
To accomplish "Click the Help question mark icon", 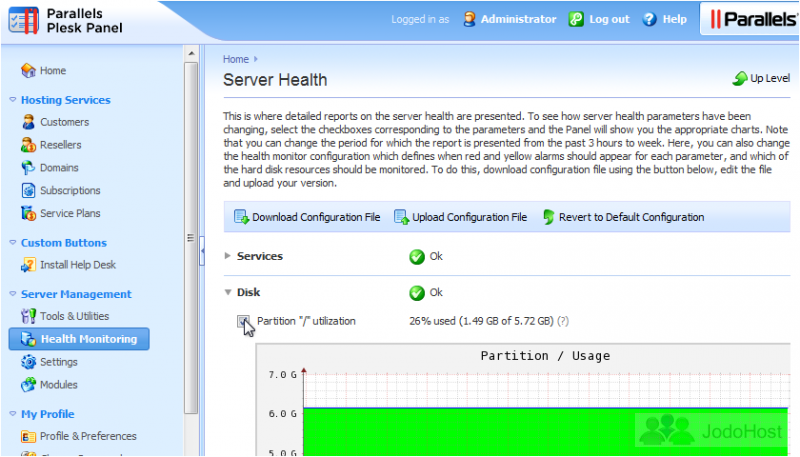I will pyautogui.click(x=649, y=19).
